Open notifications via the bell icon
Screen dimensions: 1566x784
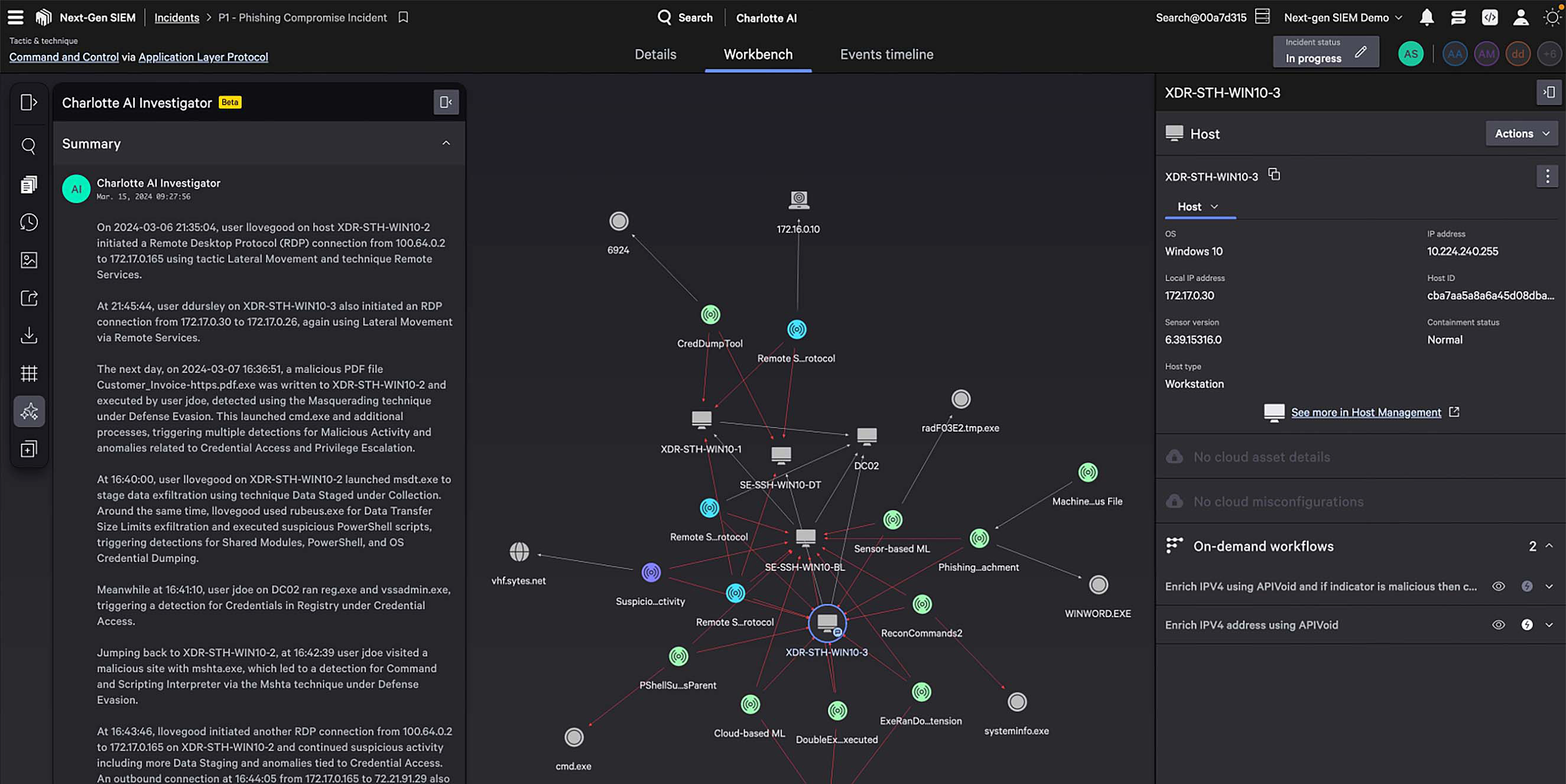pos(1425,18)
